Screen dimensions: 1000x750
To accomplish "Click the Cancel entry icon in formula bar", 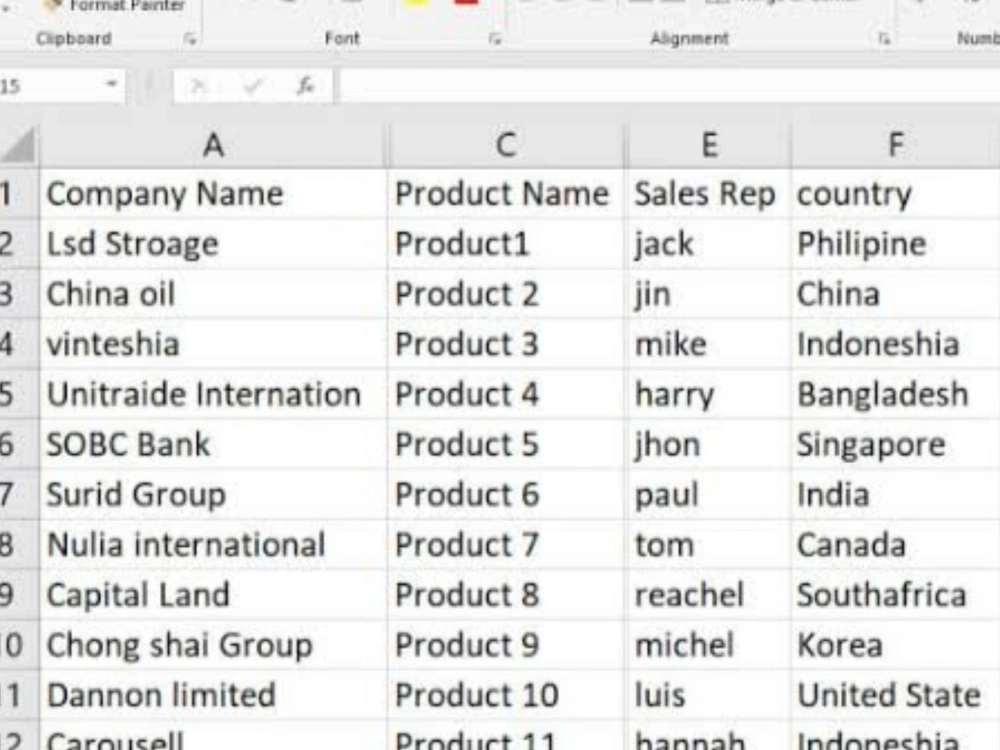I will pyautogui.click(x=198, y=85).
